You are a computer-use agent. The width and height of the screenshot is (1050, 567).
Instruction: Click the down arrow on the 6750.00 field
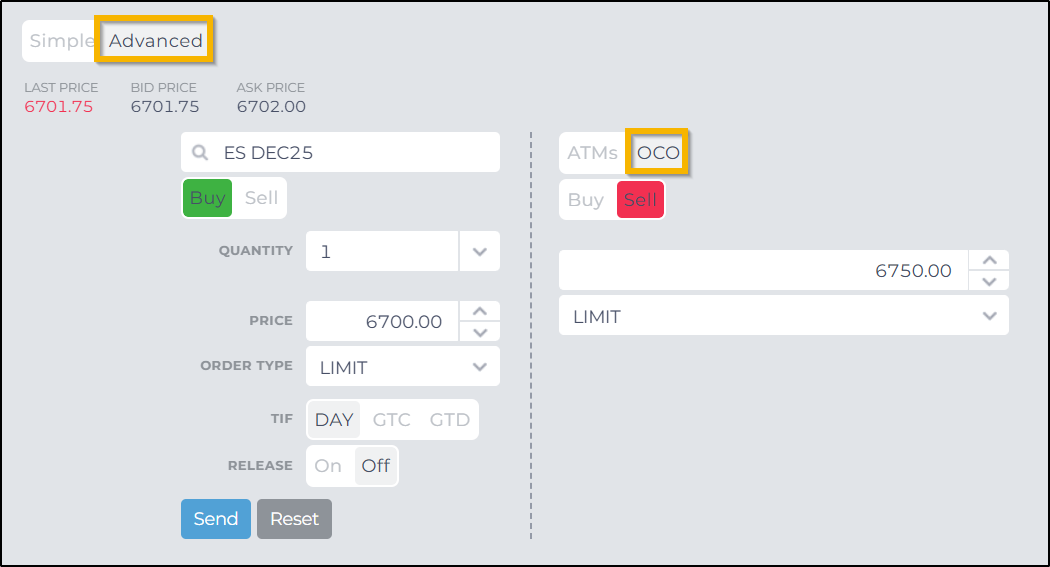coord(989,281)
